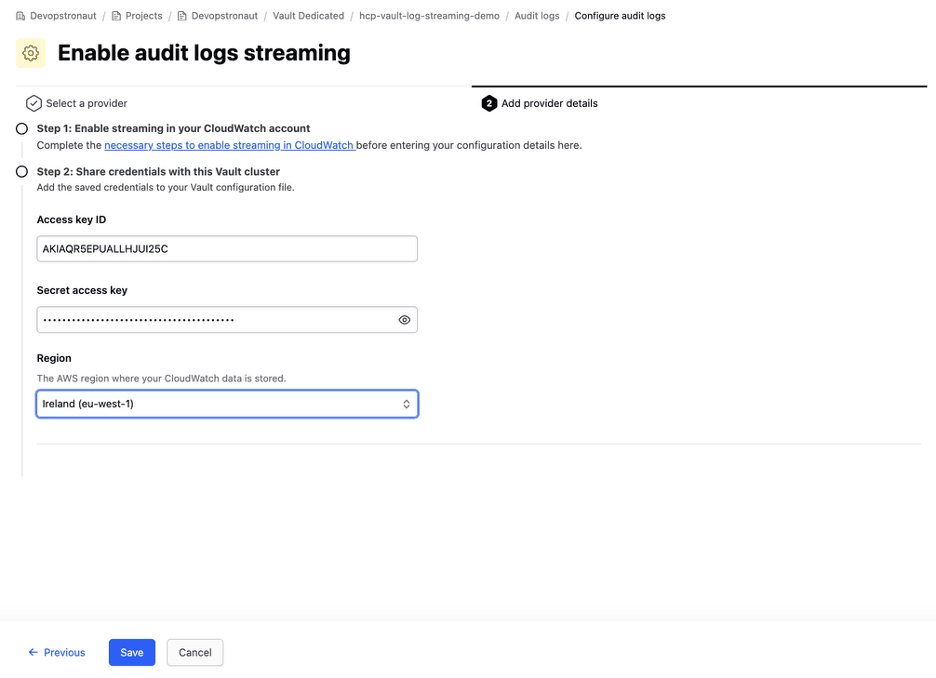936x678 pixels.
Task: Click the black numbered circle on step 2
Action: click(x=489, y=103)
